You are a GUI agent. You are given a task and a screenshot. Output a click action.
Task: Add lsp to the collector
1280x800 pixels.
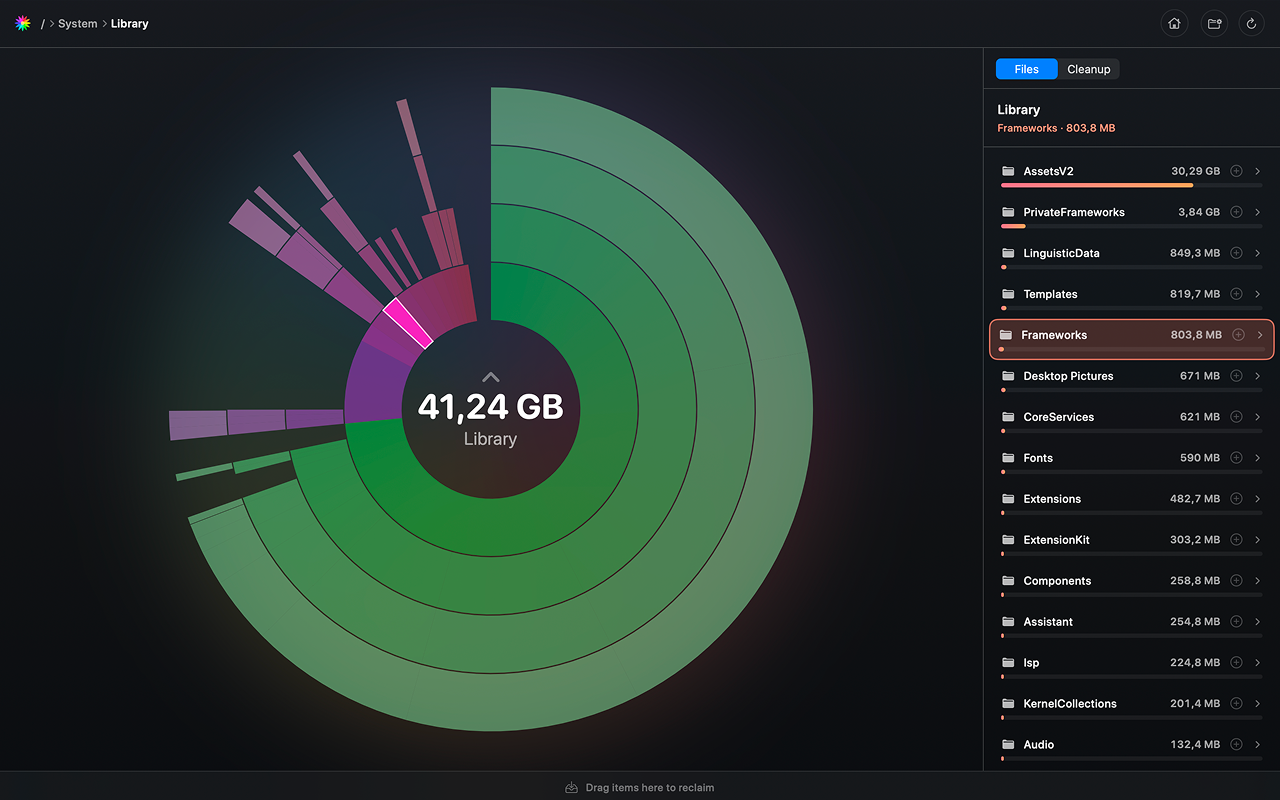tap(1236, 663)
